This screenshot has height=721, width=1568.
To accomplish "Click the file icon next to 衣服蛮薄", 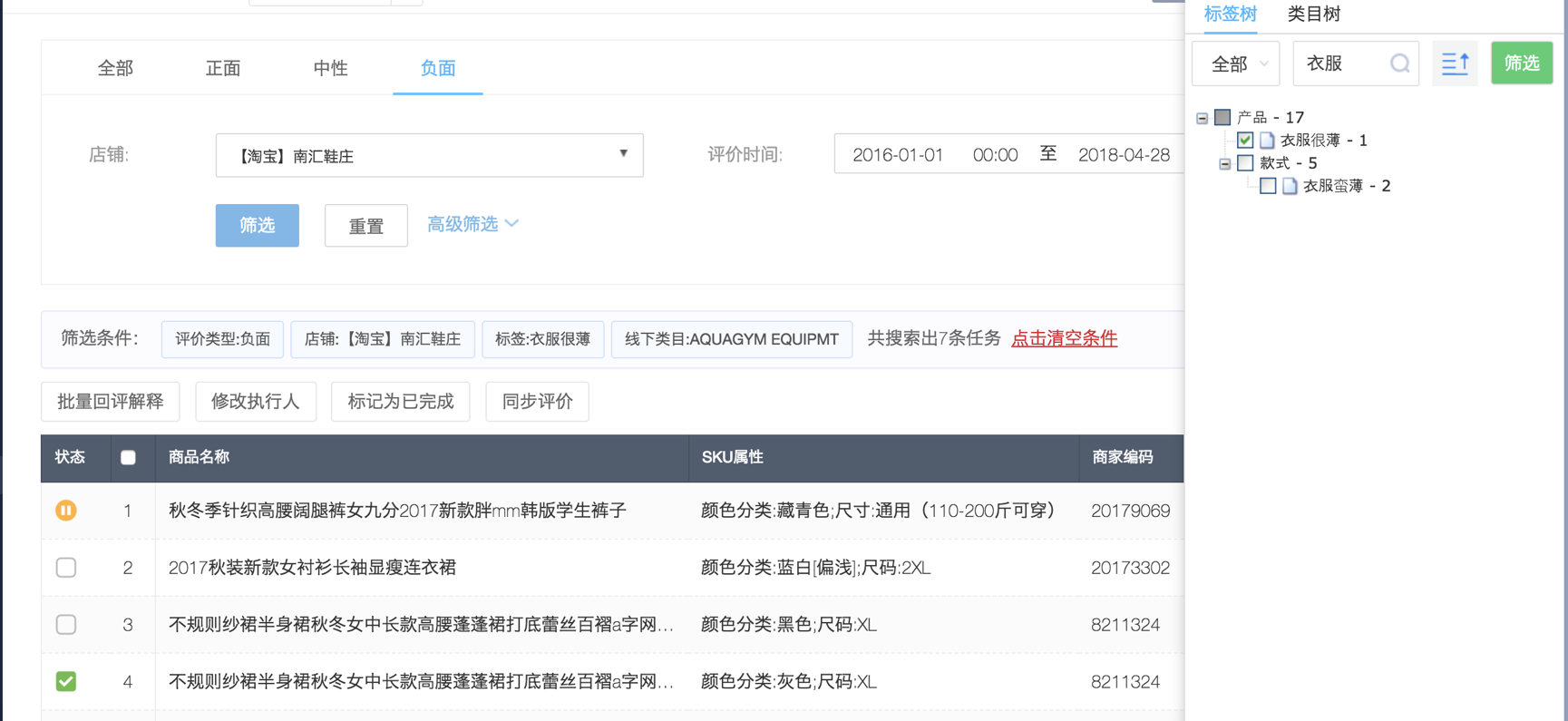I will [1290, 186].
